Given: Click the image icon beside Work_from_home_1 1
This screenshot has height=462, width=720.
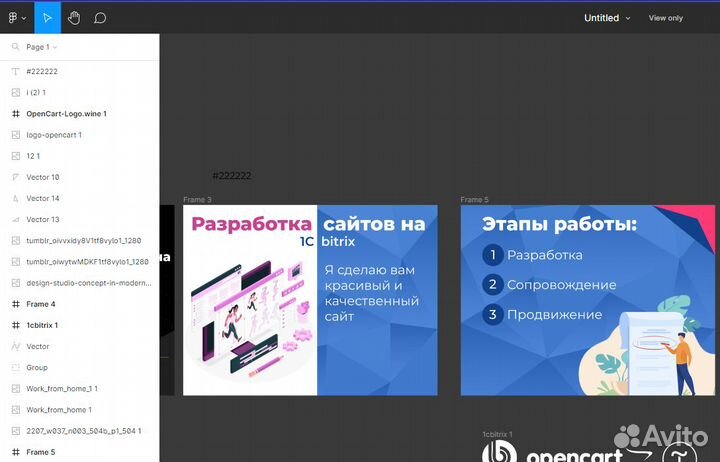Looking at the screenshot, I should click(16, 389).
